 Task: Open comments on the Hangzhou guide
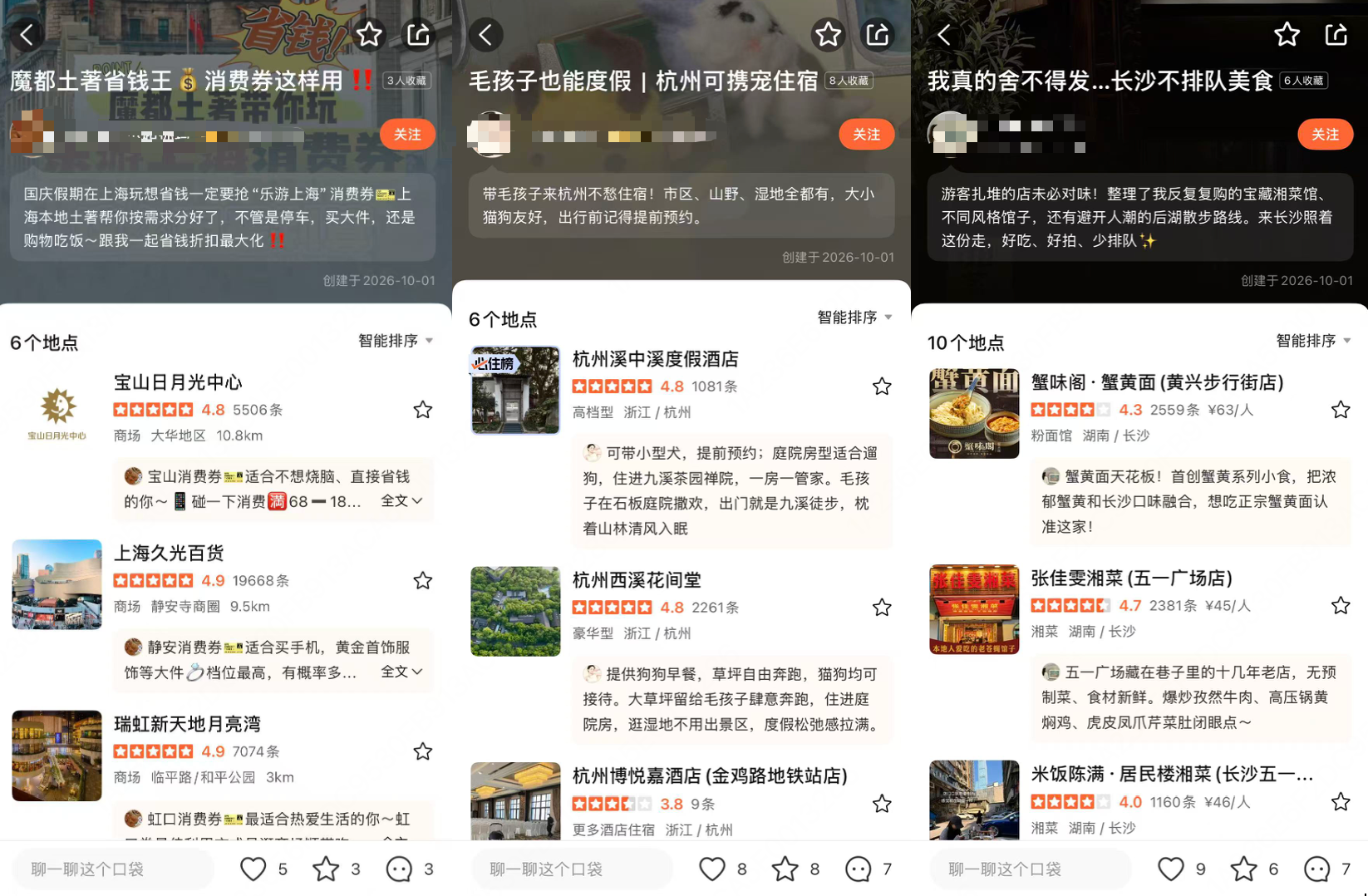pyautogui.click(x=859, y=869)
